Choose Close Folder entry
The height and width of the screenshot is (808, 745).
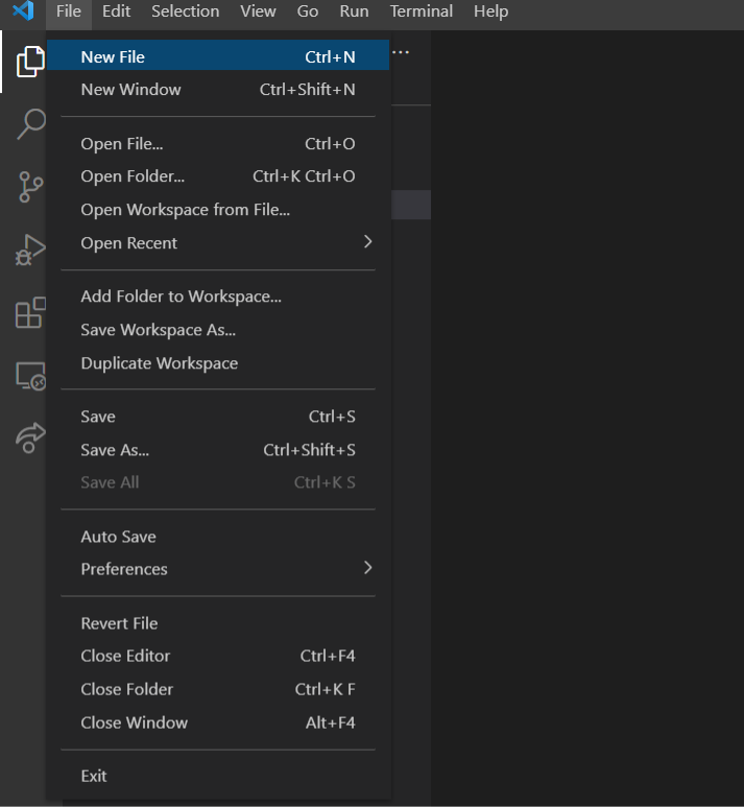click(x=218, y=689)
